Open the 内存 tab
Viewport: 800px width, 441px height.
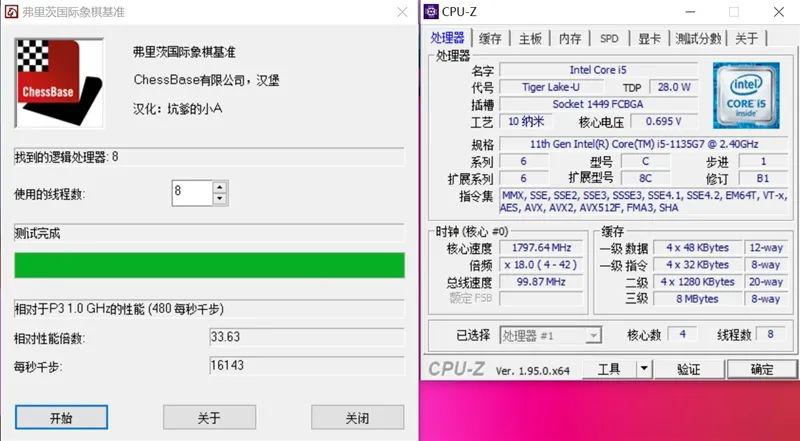pos(570,39)
